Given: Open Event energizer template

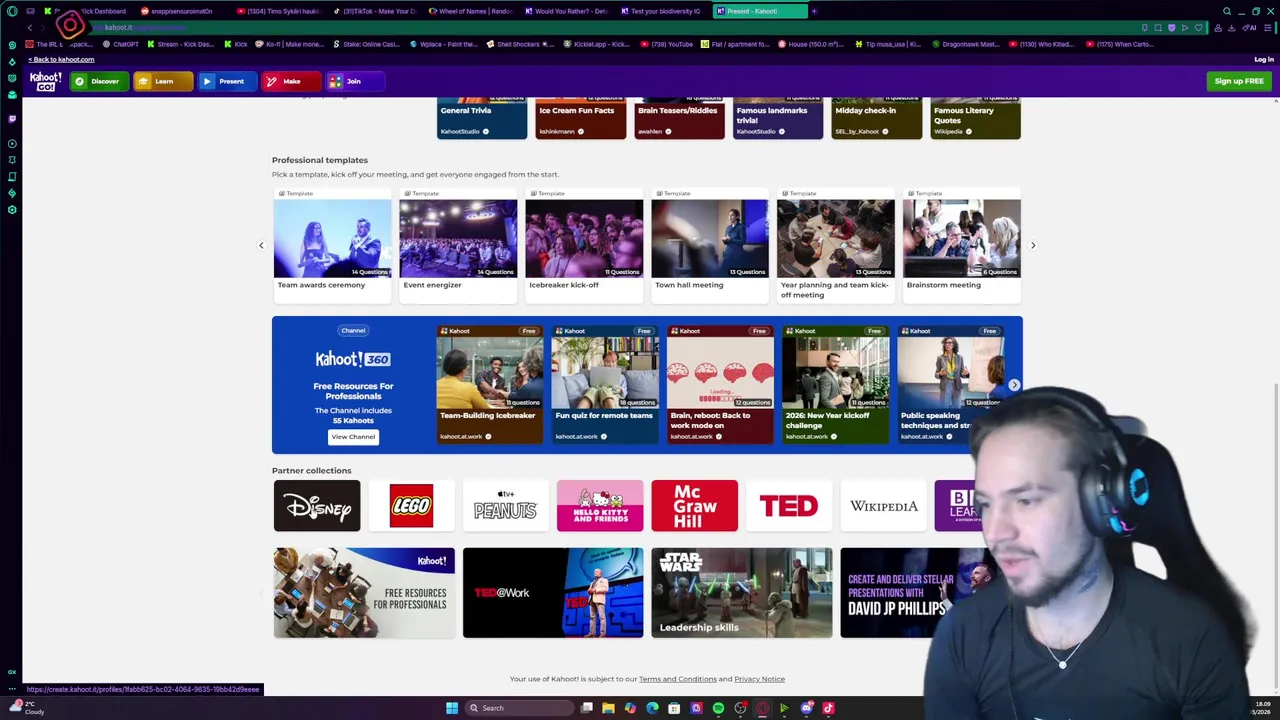Looking at the screenshot, I should (x=458, y=245).
